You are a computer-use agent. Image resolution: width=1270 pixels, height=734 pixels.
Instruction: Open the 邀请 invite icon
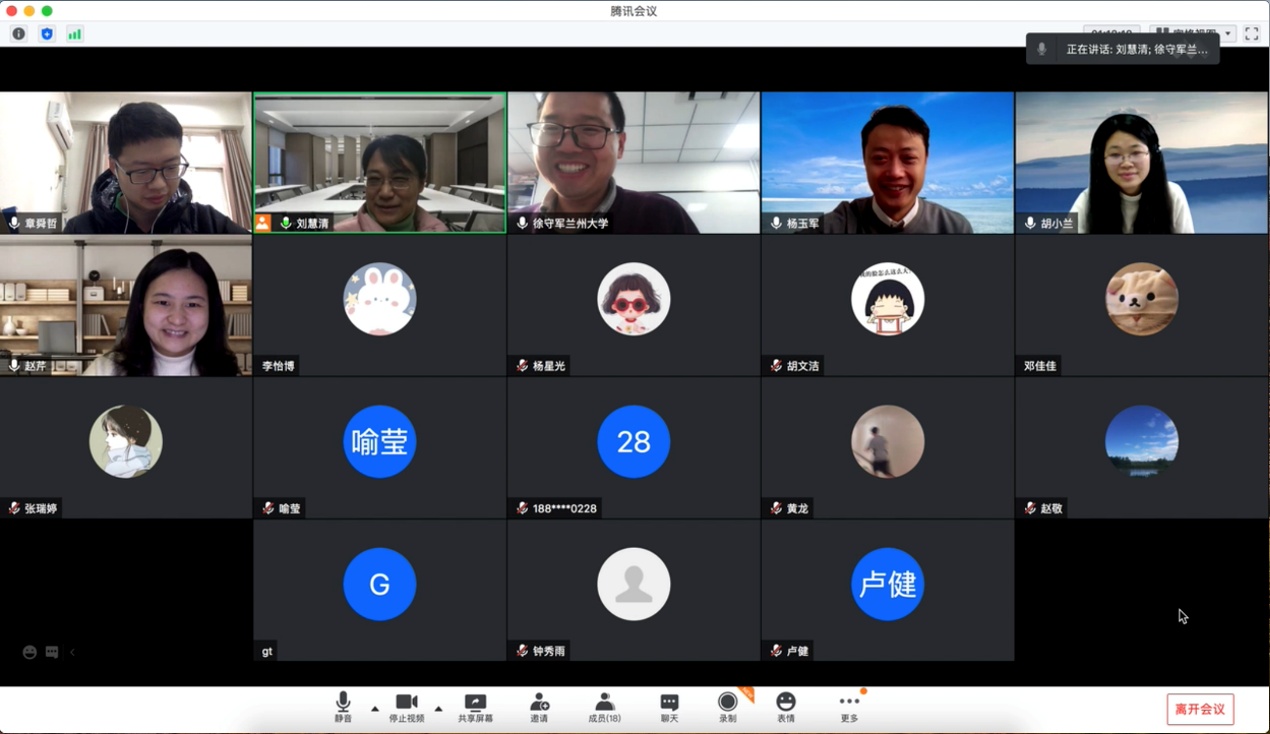pyautogui.click(x=539, y=707)
